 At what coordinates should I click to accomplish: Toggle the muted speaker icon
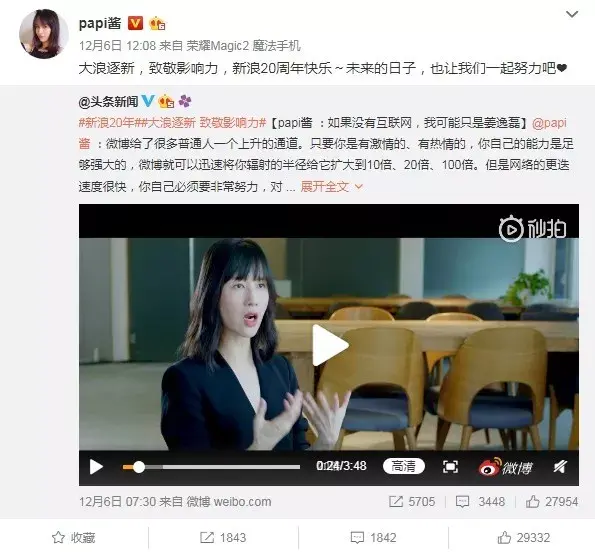tap(560, 467)
